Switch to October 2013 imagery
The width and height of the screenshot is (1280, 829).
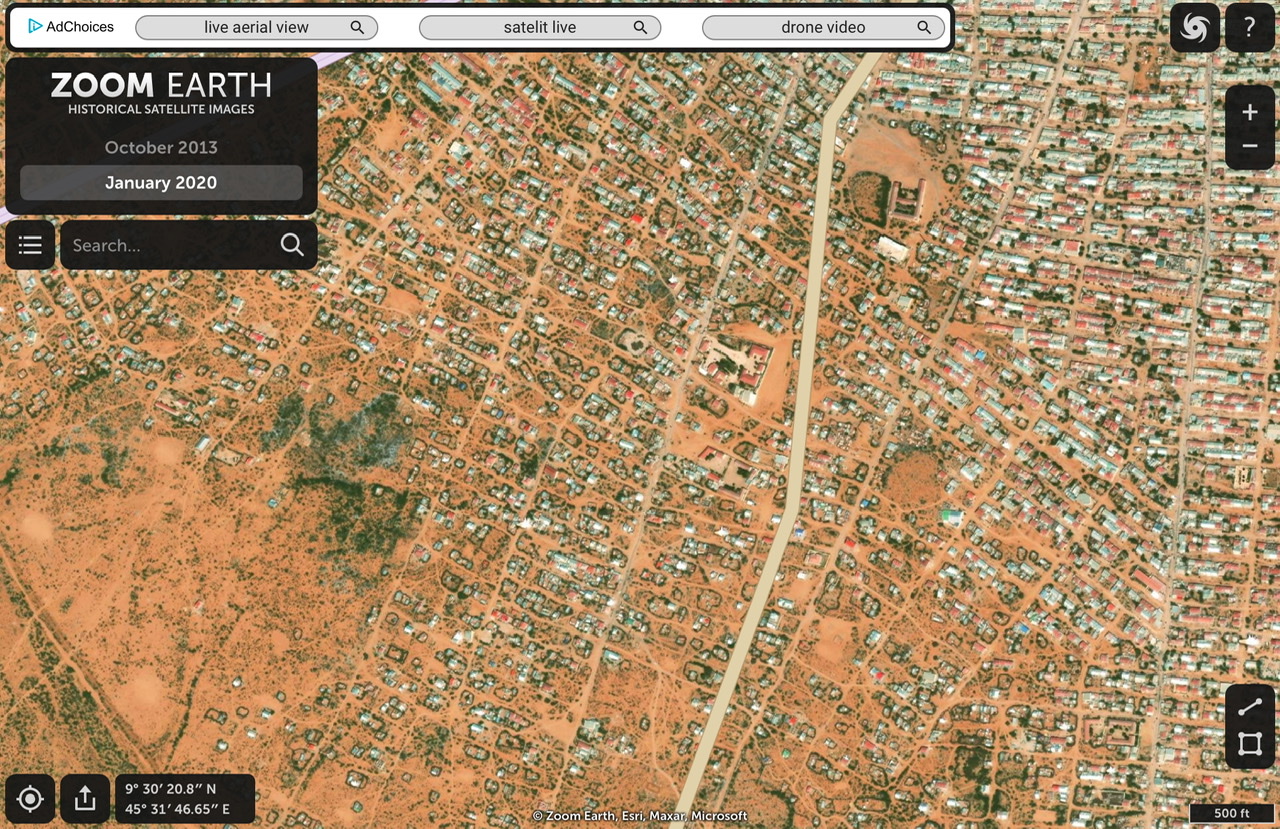(x=161, y=147)
